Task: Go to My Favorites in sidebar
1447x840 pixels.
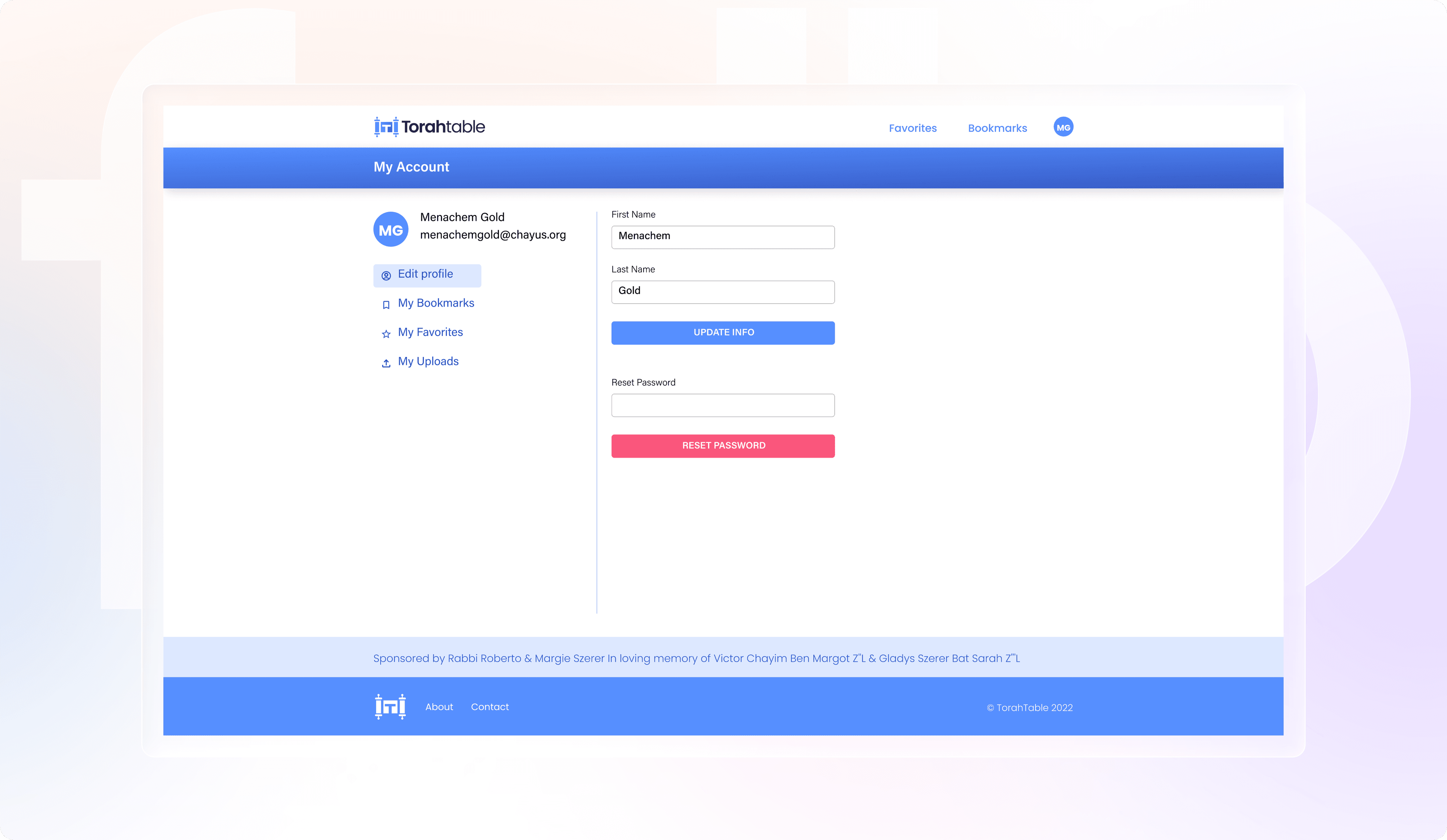Action: [x=430, y=333]
